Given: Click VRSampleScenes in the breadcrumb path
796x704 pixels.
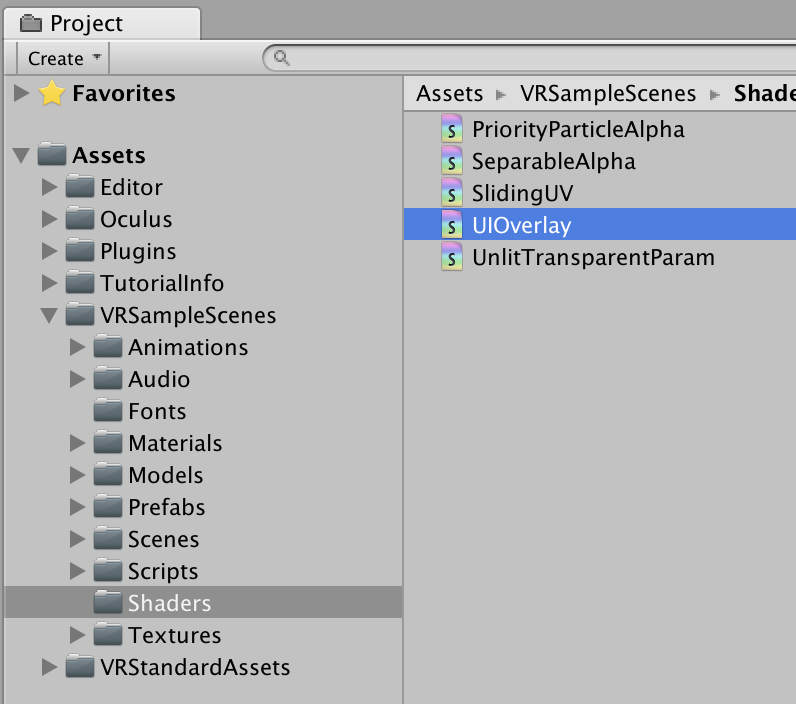Looking at the screenshot, I should coord(608,94).
